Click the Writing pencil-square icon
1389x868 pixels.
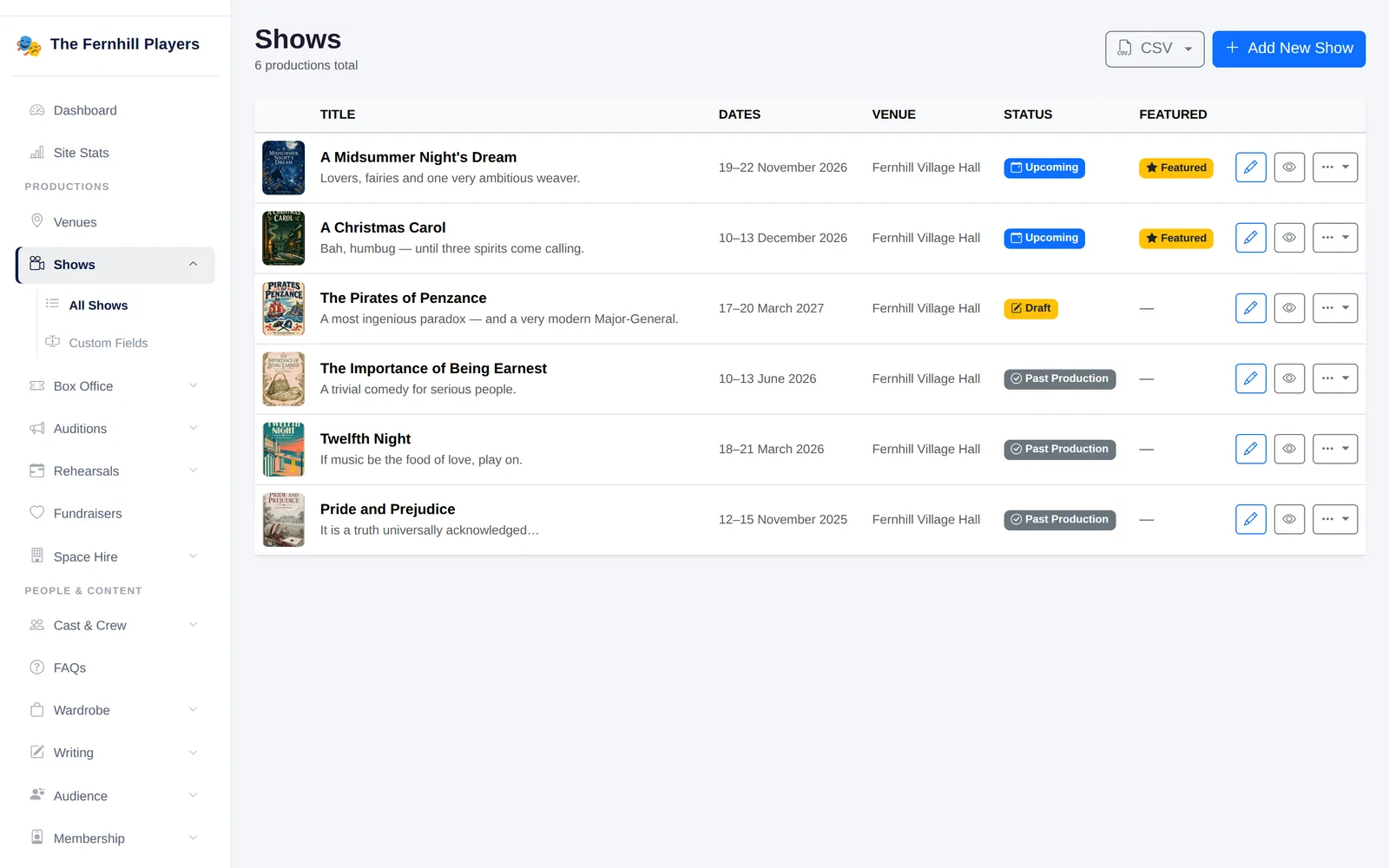click(37, 753)
